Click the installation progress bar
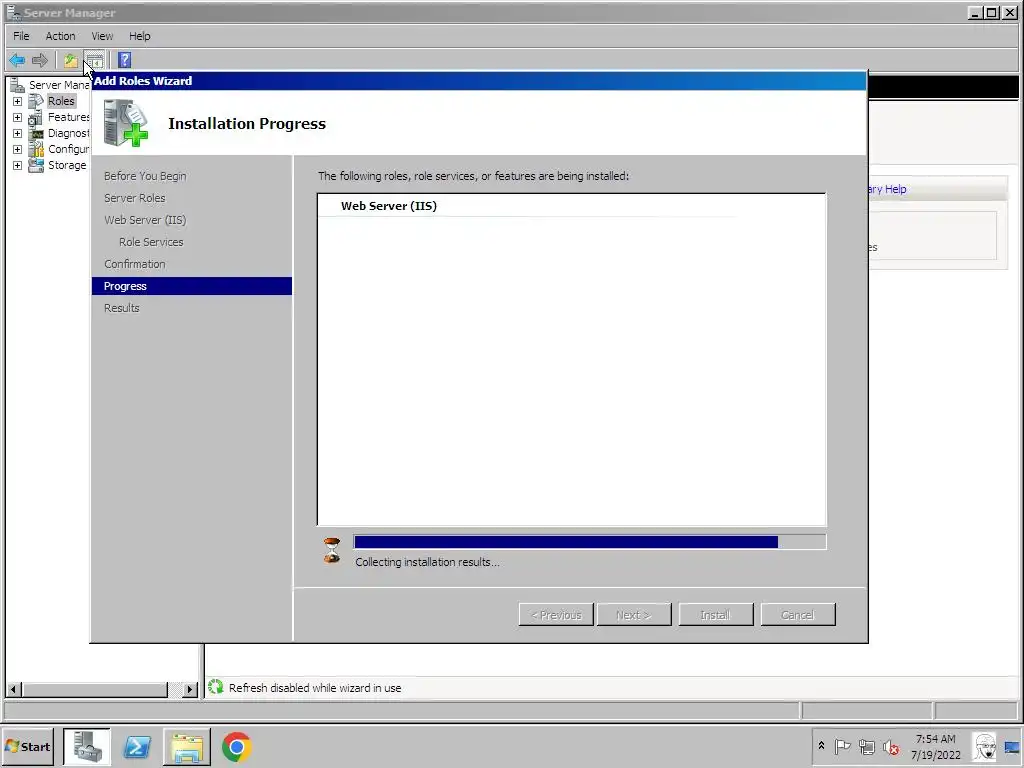Screen dimensions: 1024x768 click(590, 542)
